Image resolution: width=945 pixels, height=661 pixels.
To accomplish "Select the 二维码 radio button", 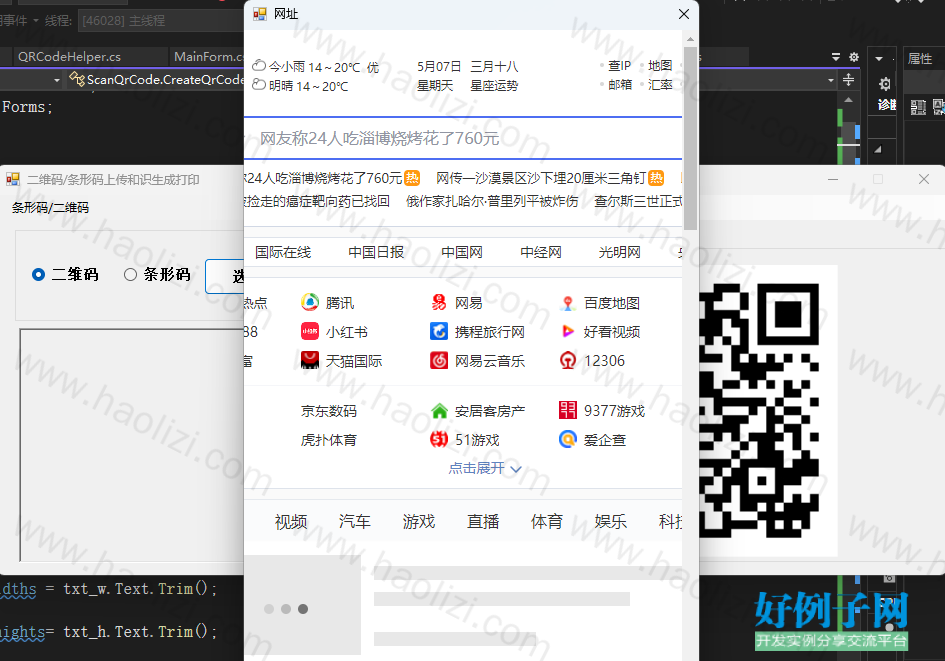I will pos(38,275).
